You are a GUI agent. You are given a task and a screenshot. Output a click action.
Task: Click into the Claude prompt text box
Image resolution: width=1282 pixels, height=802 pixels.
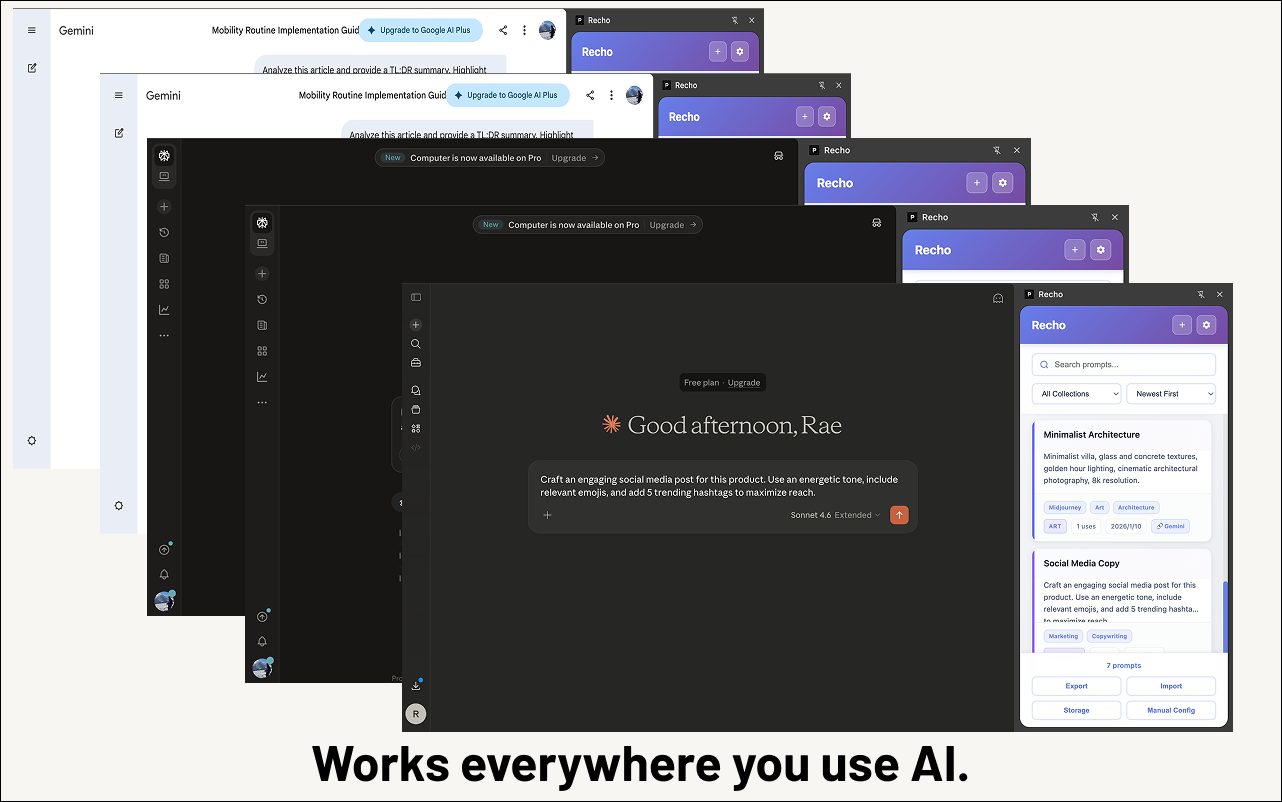[x=720, y=486]
